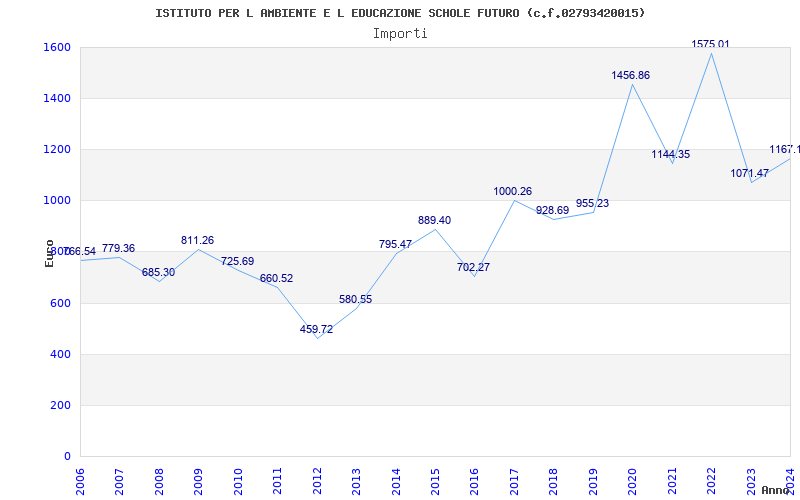Click the 811.26 data point label
800x500 pixels.
(x=197, y=240)
